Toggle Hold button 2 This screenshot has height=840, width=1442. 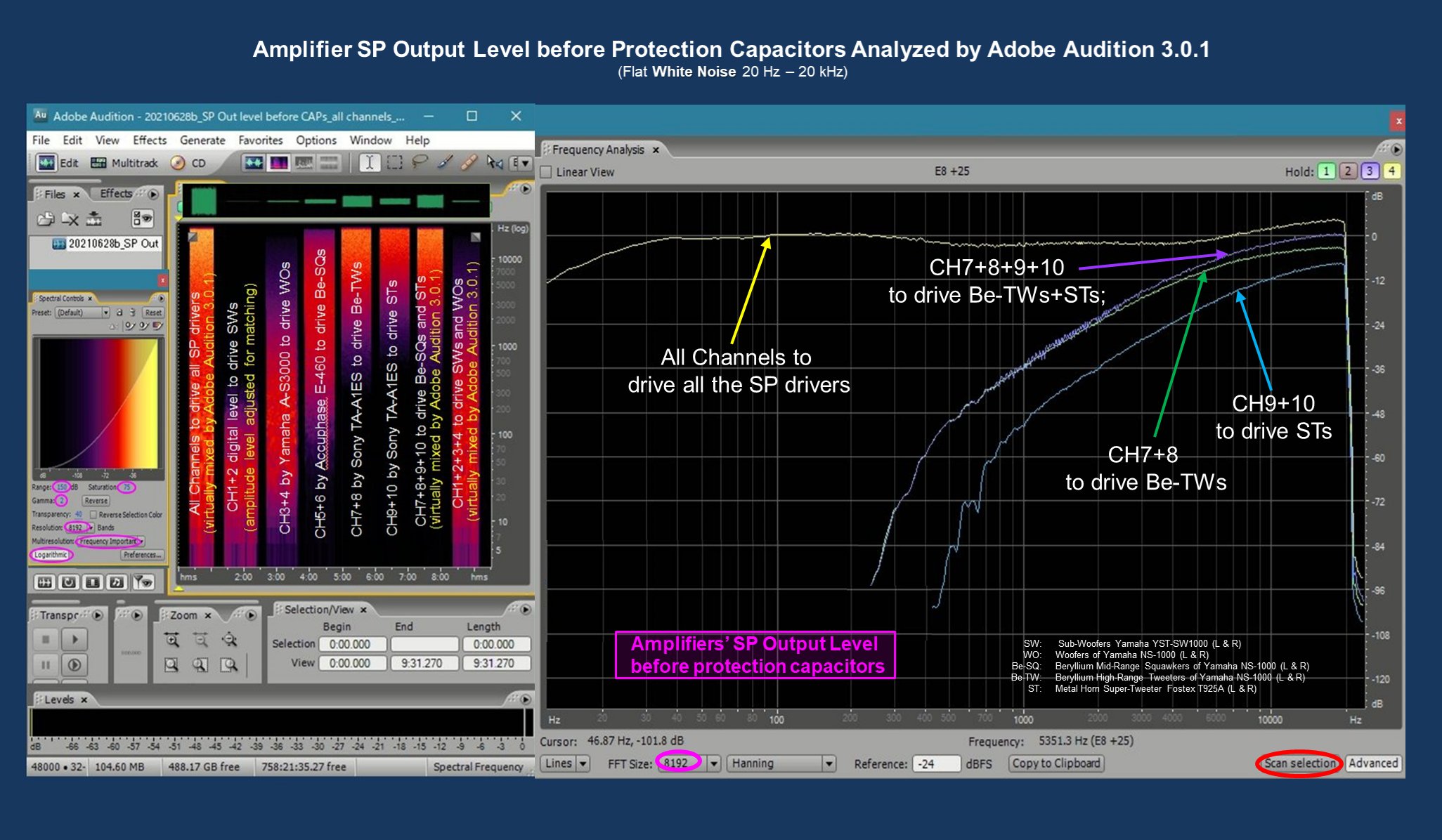coord(1348,171)
